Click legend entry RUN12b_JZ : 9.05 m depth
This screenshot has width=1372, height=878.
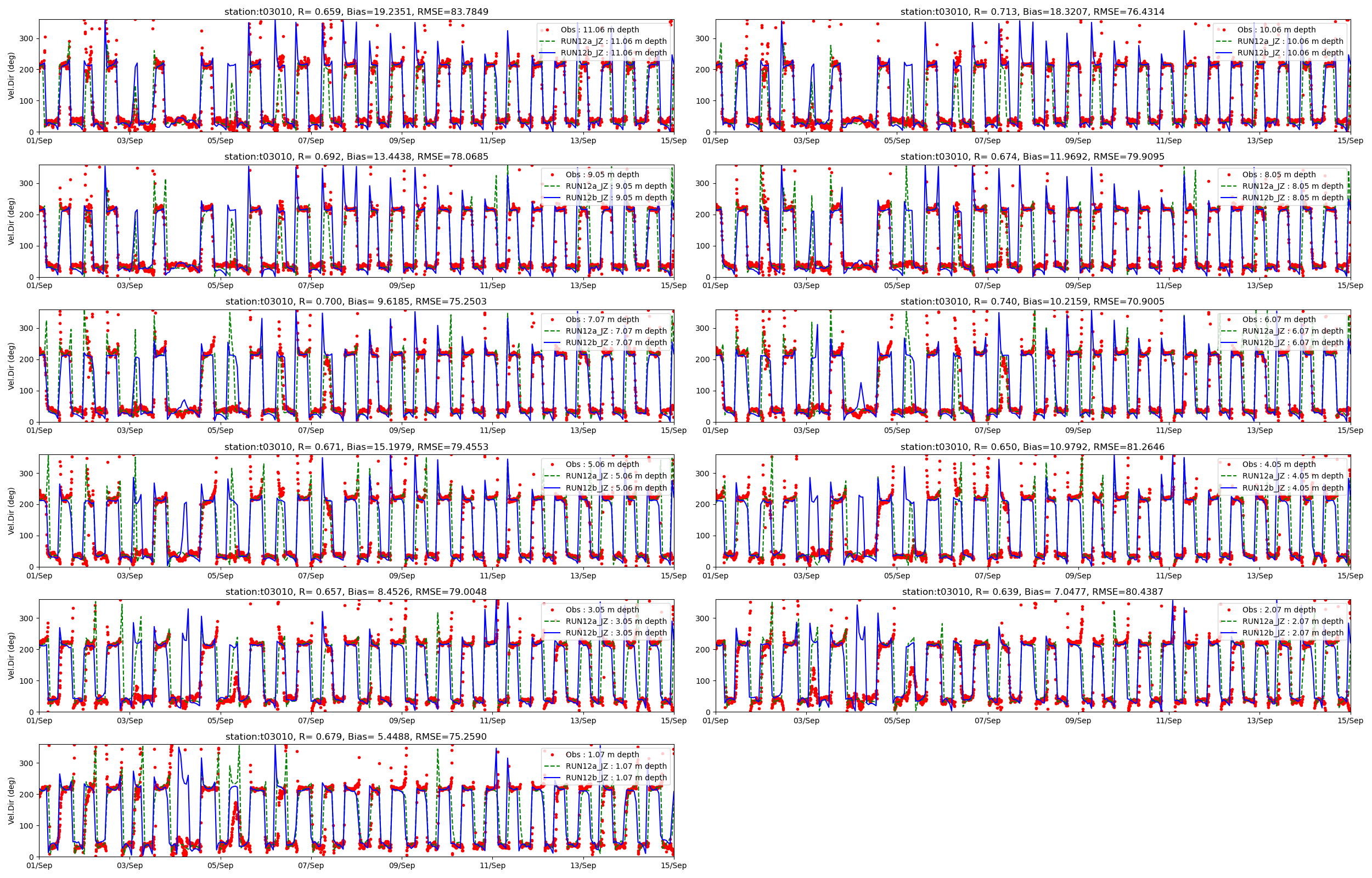pyautogui.click(x=616, y=198)
